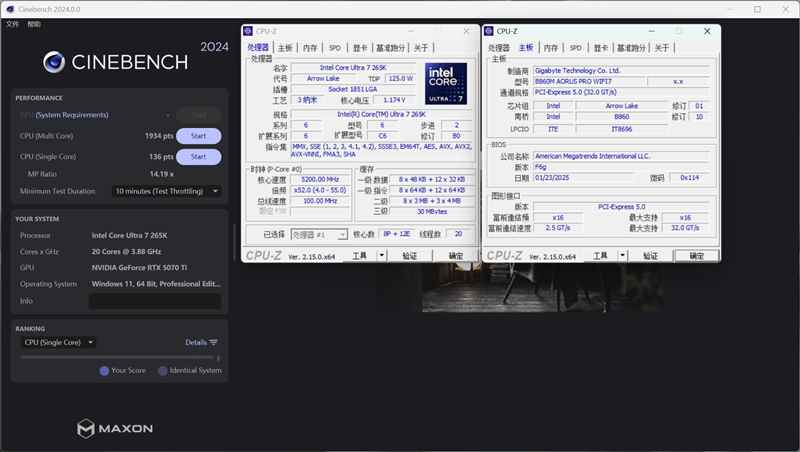The height and width of the screenshot is (452, 800).
Task: Click the Identical System legend dot
Action: pyautogui.click(x=163, y=371)
